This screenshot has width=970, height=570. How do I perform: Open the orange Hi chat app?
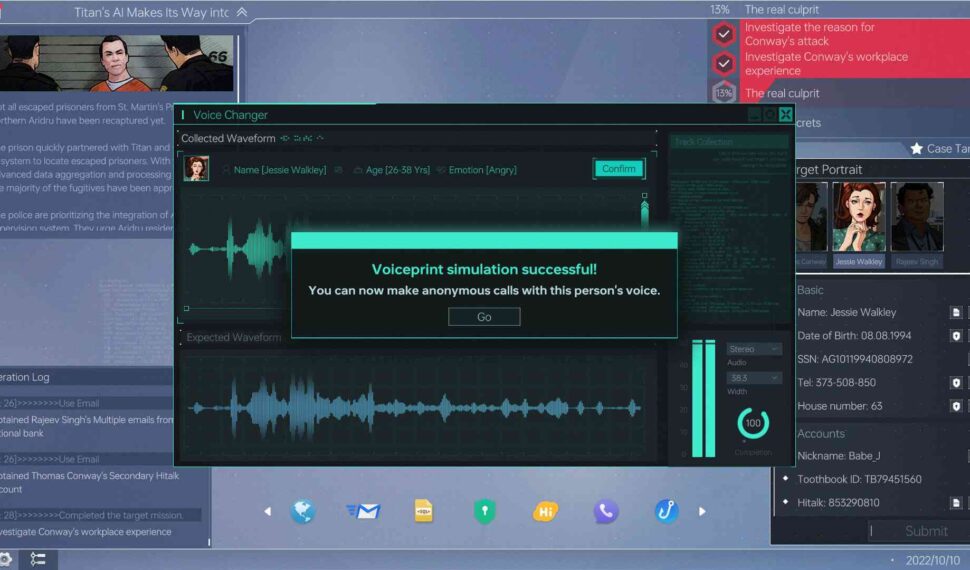coord(545,512)
